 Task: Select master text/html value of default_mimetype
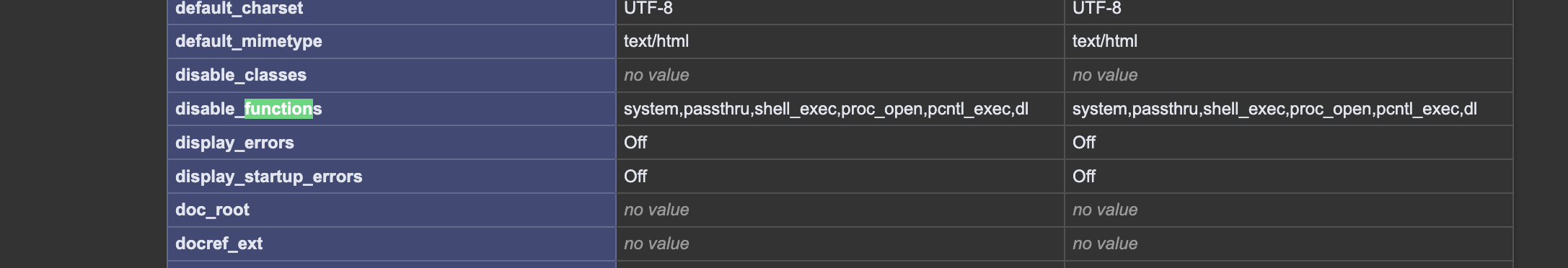click(x=1105, y=42)
